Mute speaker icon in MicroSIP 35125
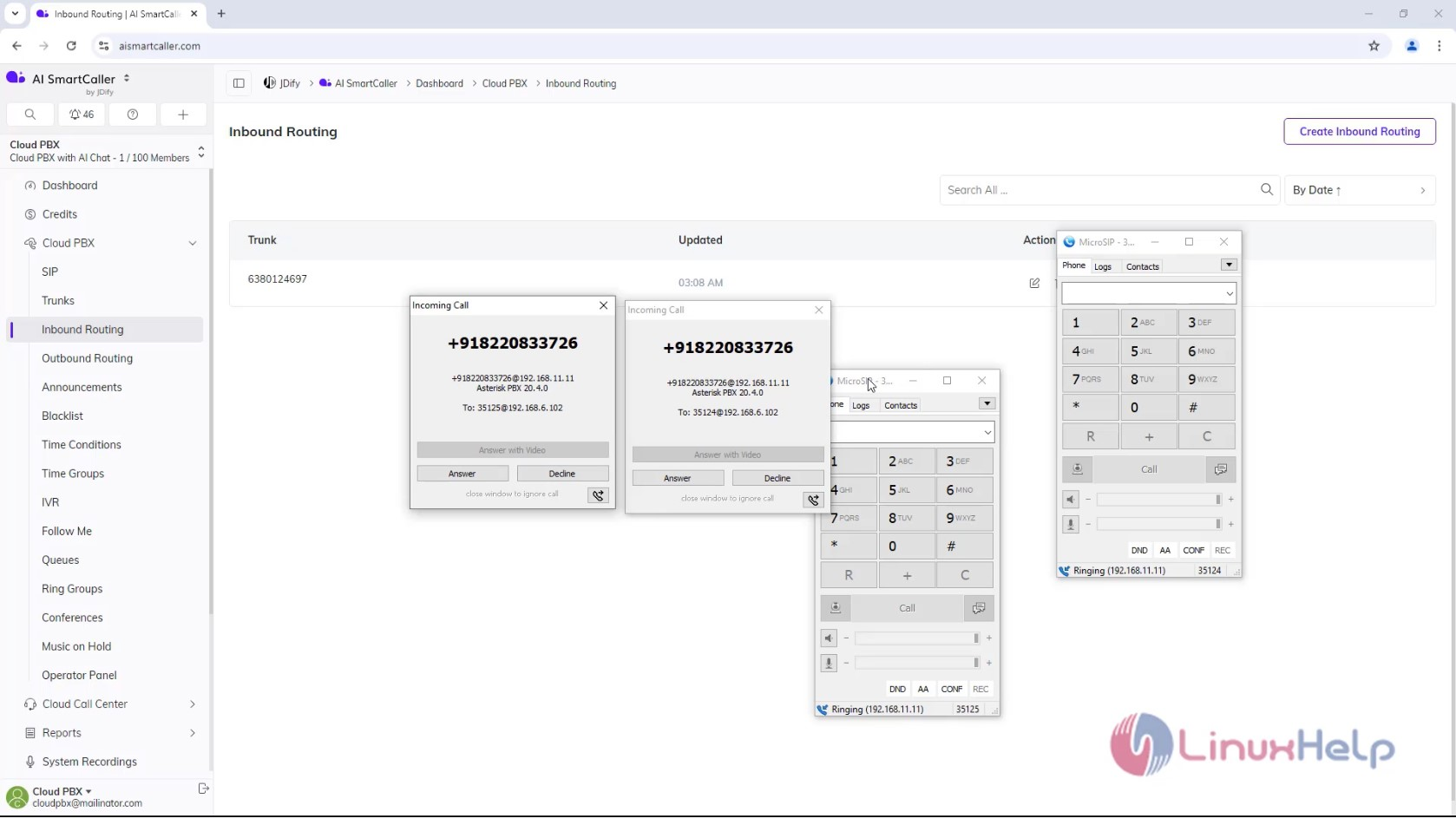This screenshot has width=1456, height=818. tap(829, 638)
